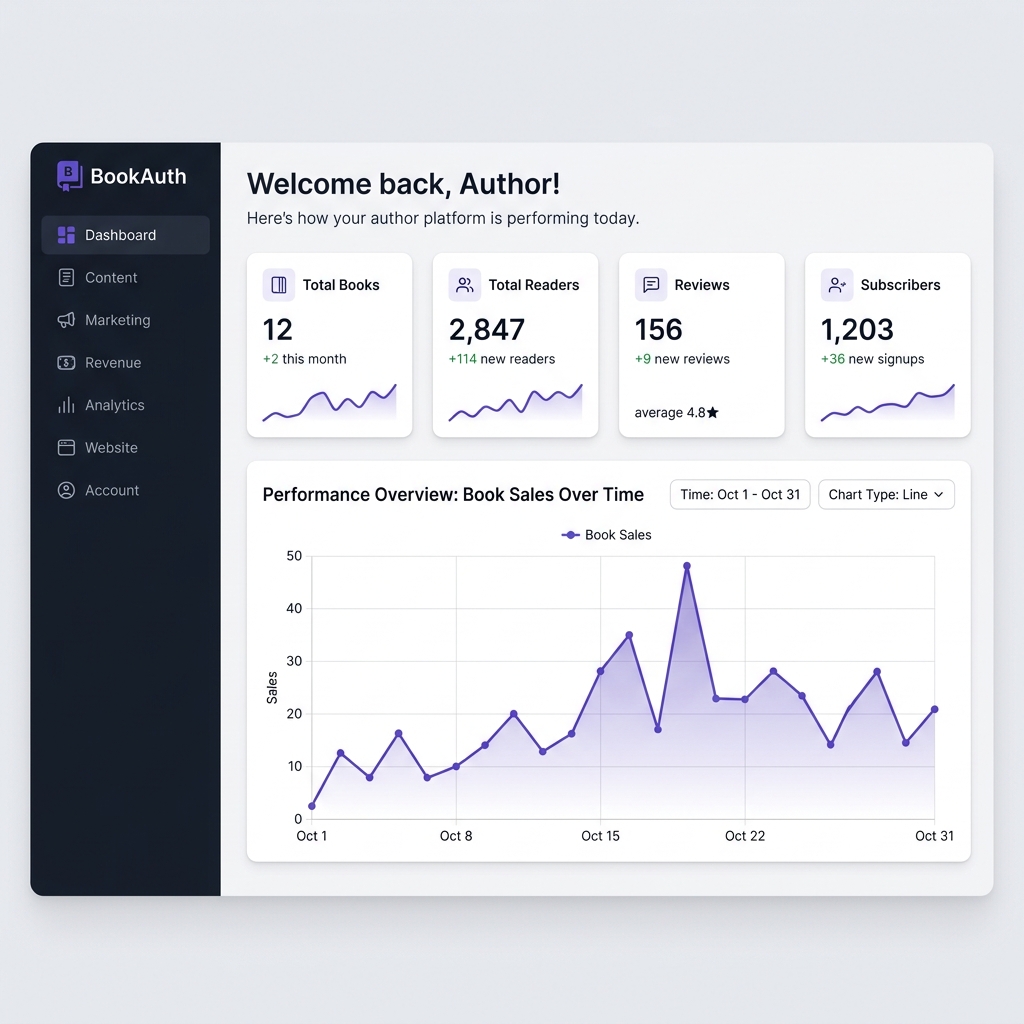Click the star icon beside average 4.8
Image resolution: width=1024 pixels, height=1024 pixels.
[712, 412]
